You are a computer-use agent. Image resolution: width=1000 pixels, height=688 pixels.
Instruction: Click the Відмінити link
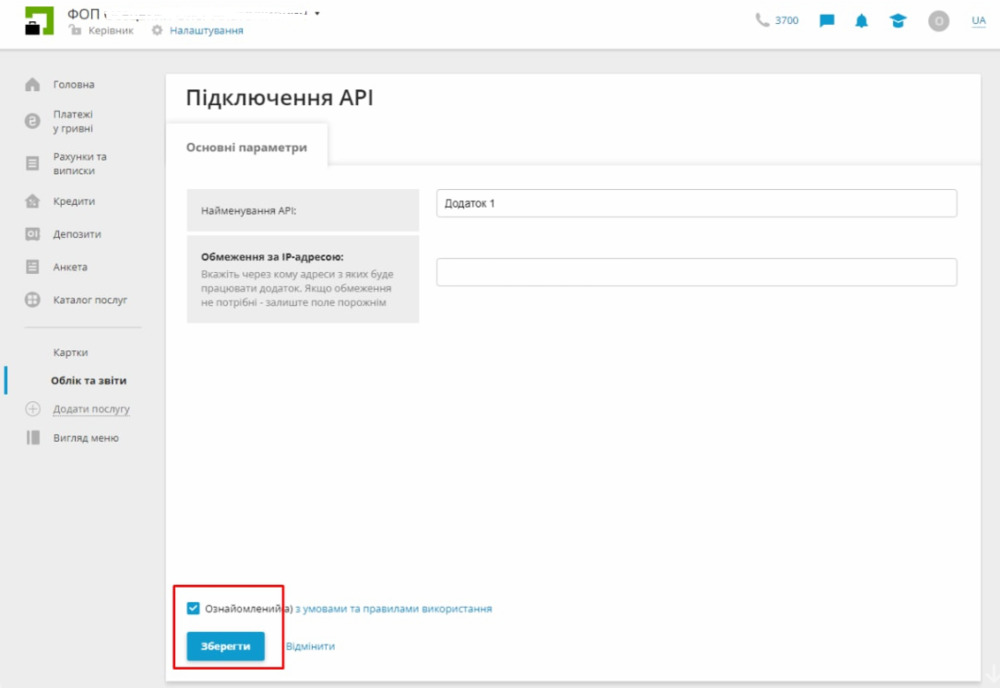pyautogui.click(x=310, y=646)
